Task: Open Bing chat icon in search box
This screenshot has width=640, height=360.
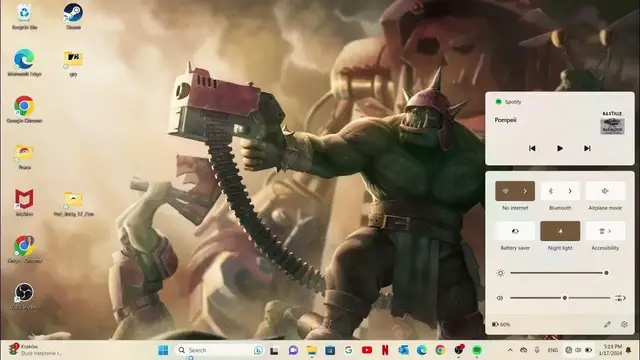Action: click(x=258, y=350)
